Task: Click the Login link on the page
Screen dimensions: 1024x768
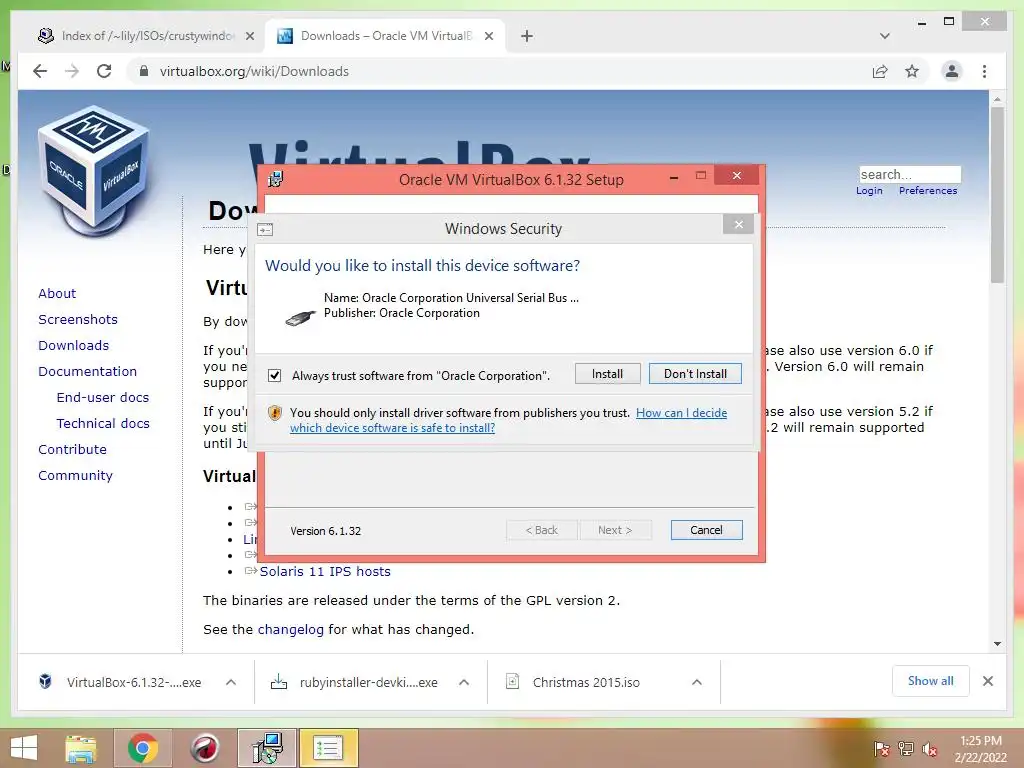Action: coord(869,191)
